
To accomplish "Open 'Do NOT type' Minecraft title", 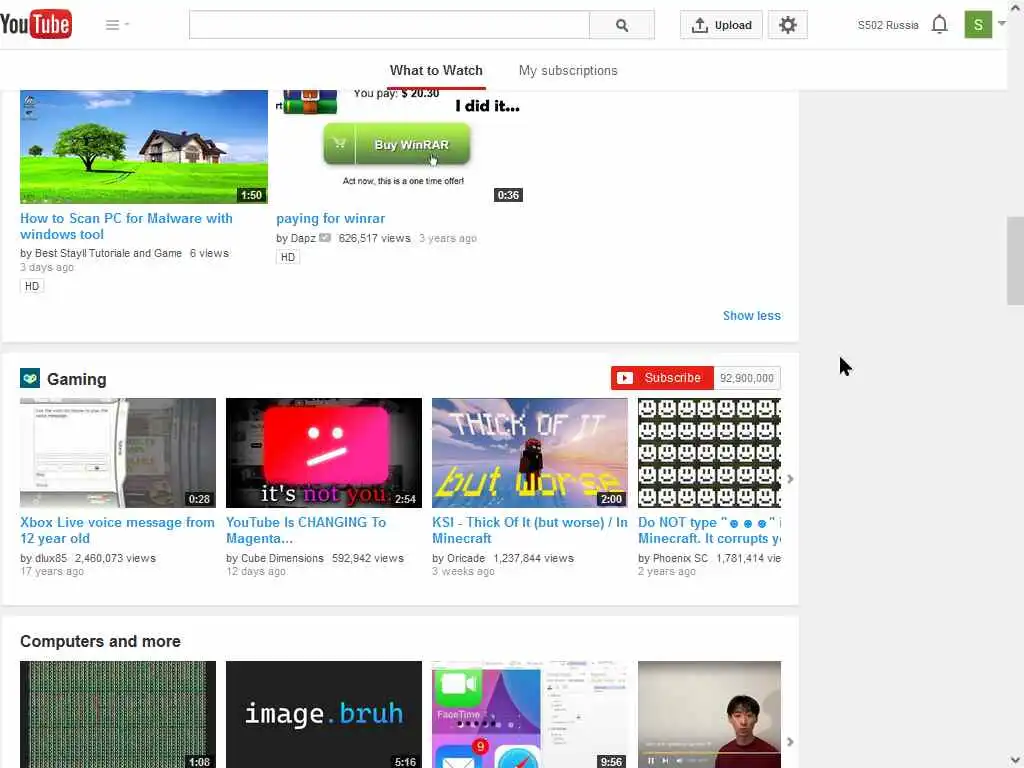I will click(x=709, y=530).
